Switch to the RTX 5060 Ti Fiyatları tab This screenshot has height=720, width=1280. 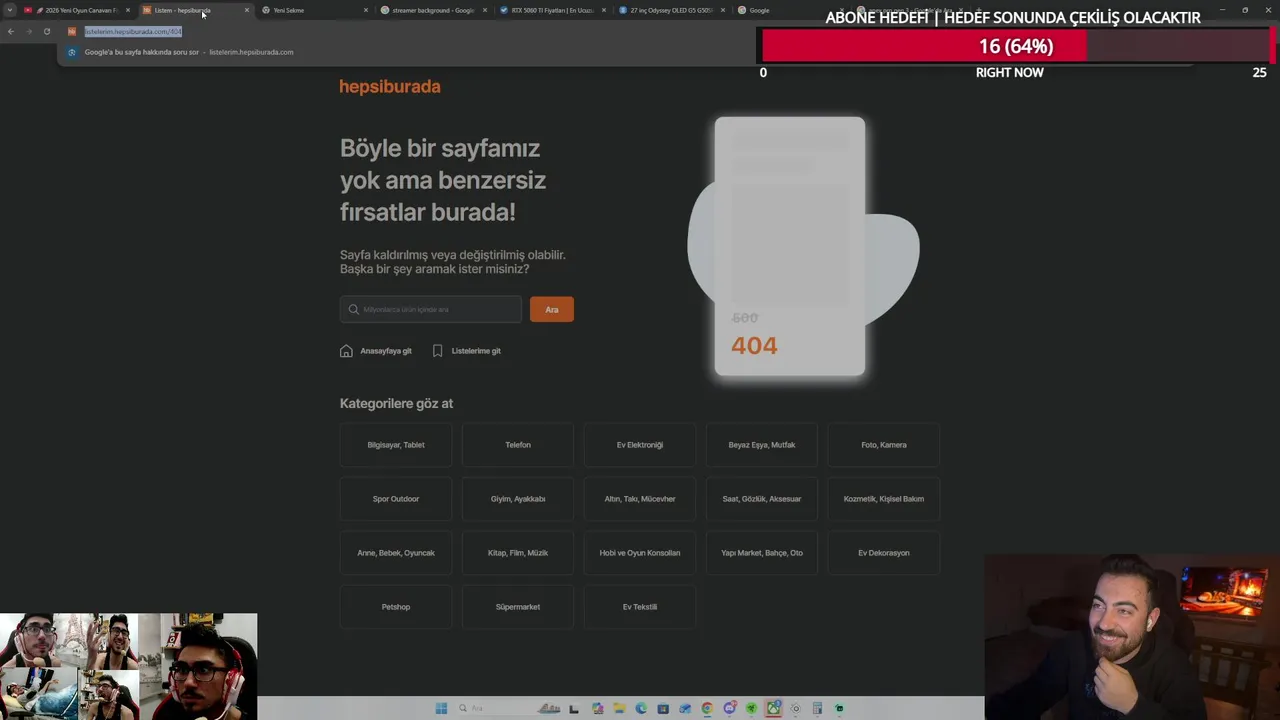(550, 10)
